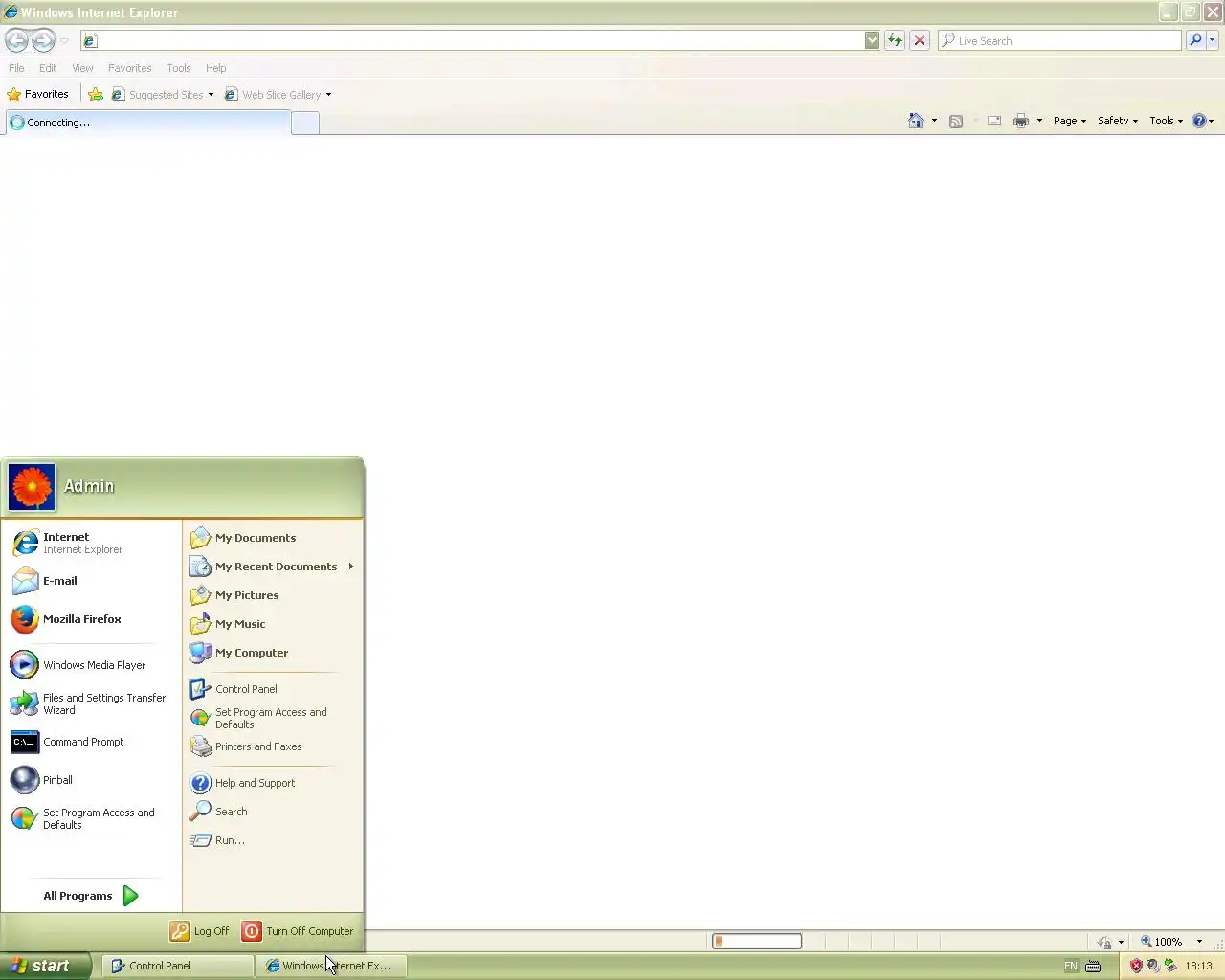The height and width of the screenshot is (980, 1225).
Task: Click the EN language indicator in tray
Action: click(x=1071, y=966)
